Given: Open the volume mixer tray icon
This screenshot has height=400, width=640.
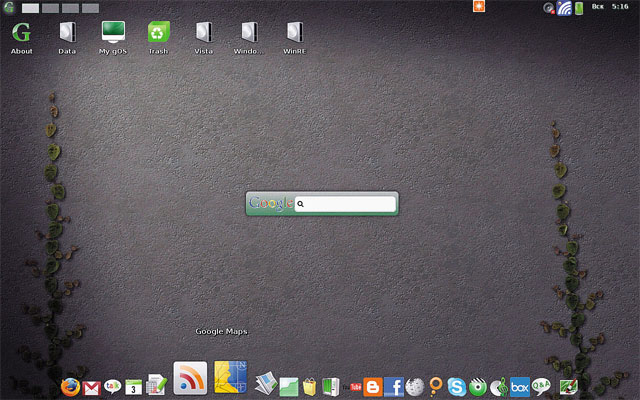Looking at the screenshot, I should pyautogui.click(x=549, y=8).
